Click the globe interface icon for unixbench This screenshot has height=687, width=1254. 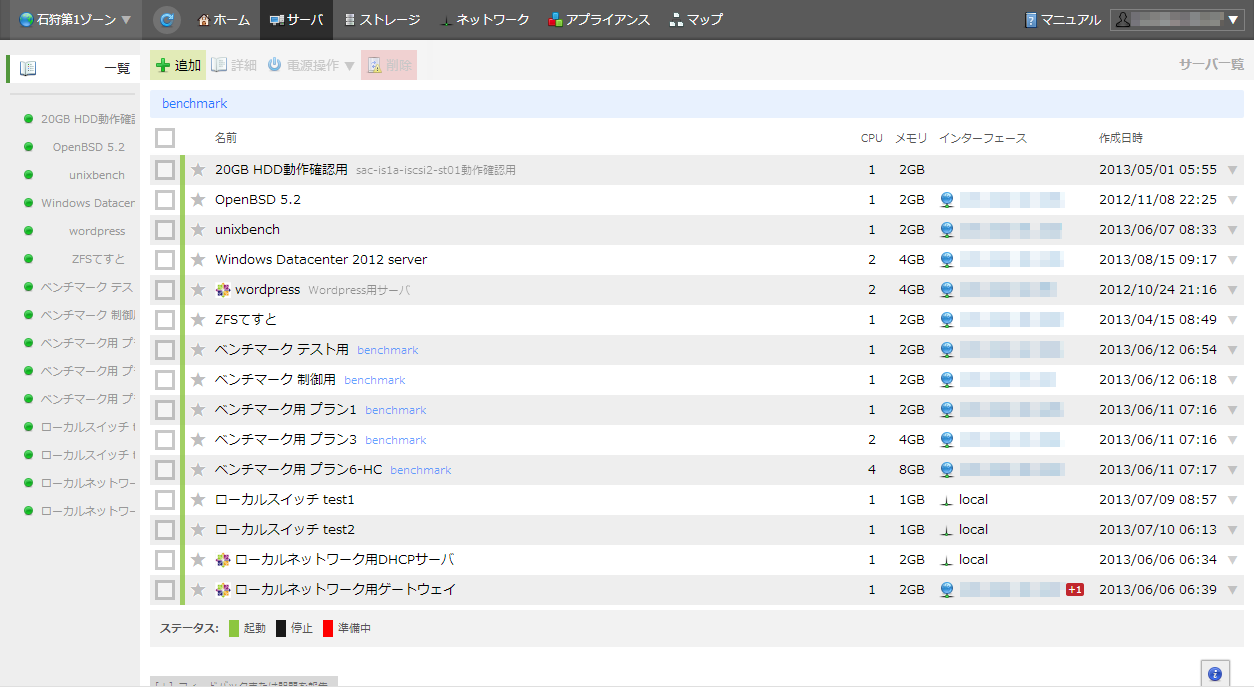[x=947, y=230]
